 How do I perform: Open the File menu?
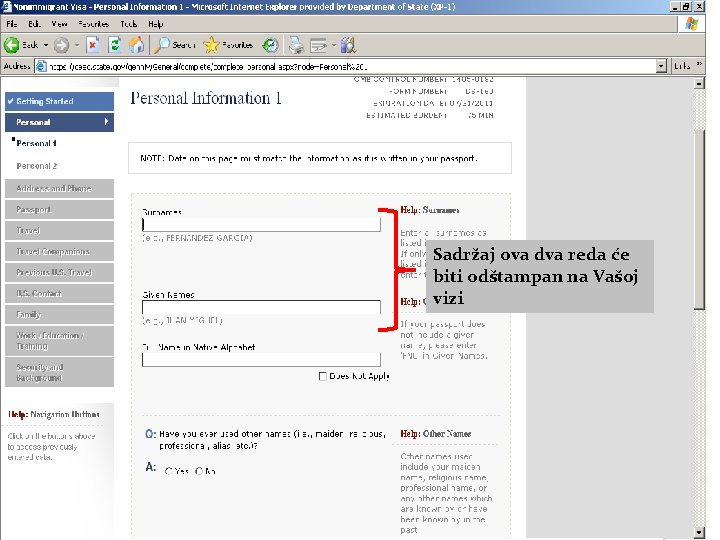(11, 24)
